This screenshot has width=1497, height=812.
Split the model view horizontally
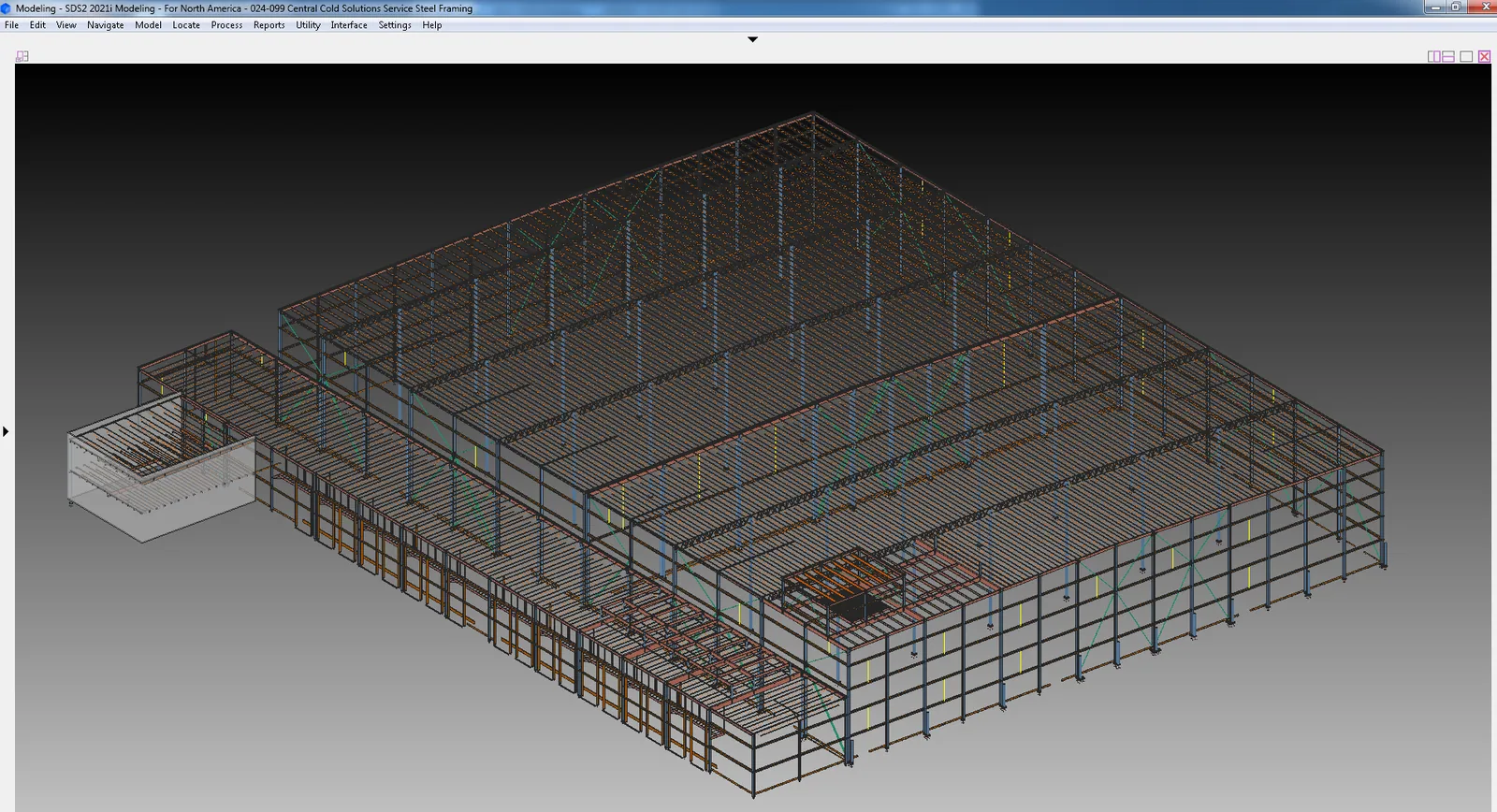click(1448, 56)
